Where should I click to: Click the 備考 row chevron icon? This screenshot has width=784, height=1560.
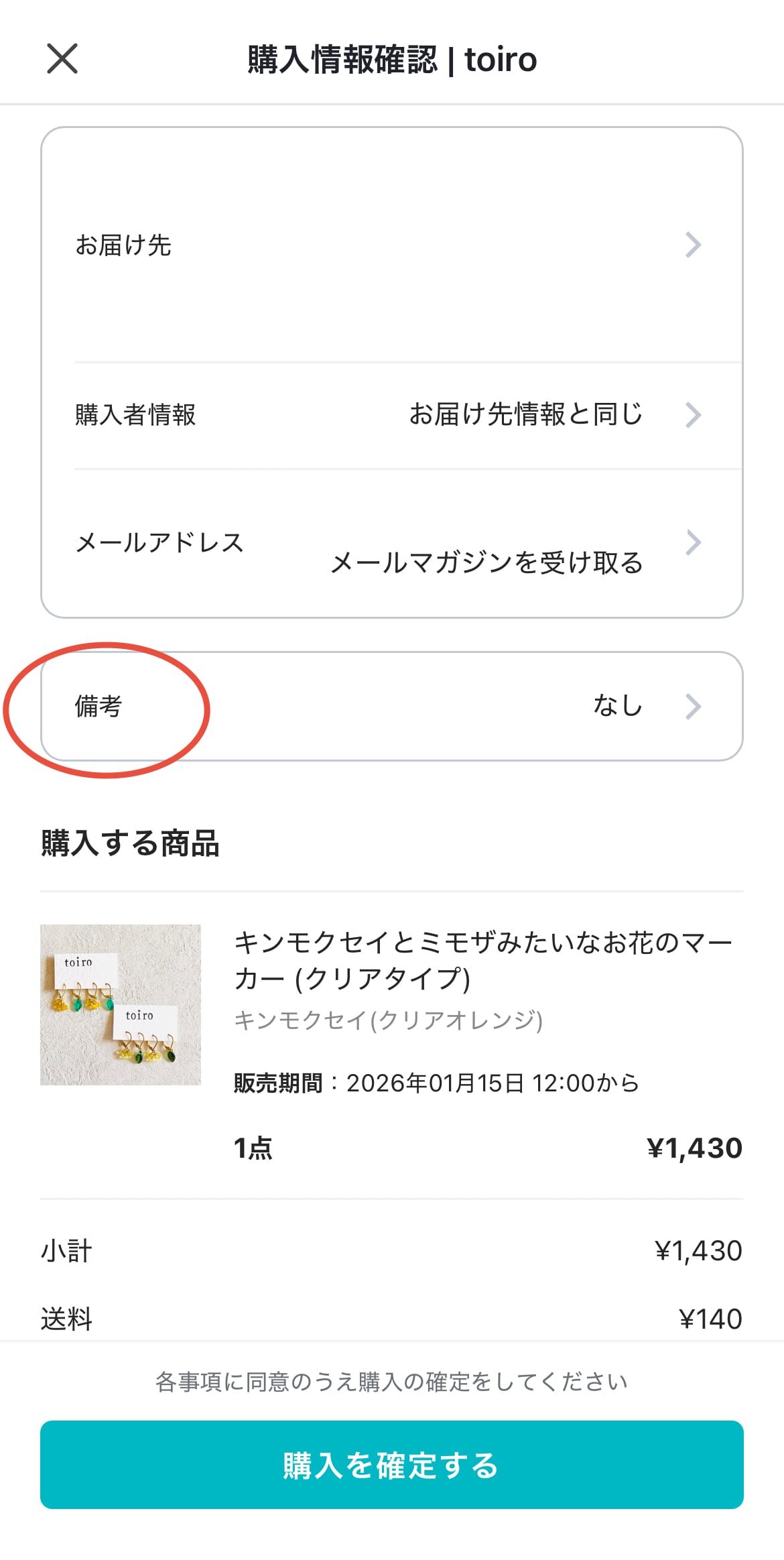point(694,707)
